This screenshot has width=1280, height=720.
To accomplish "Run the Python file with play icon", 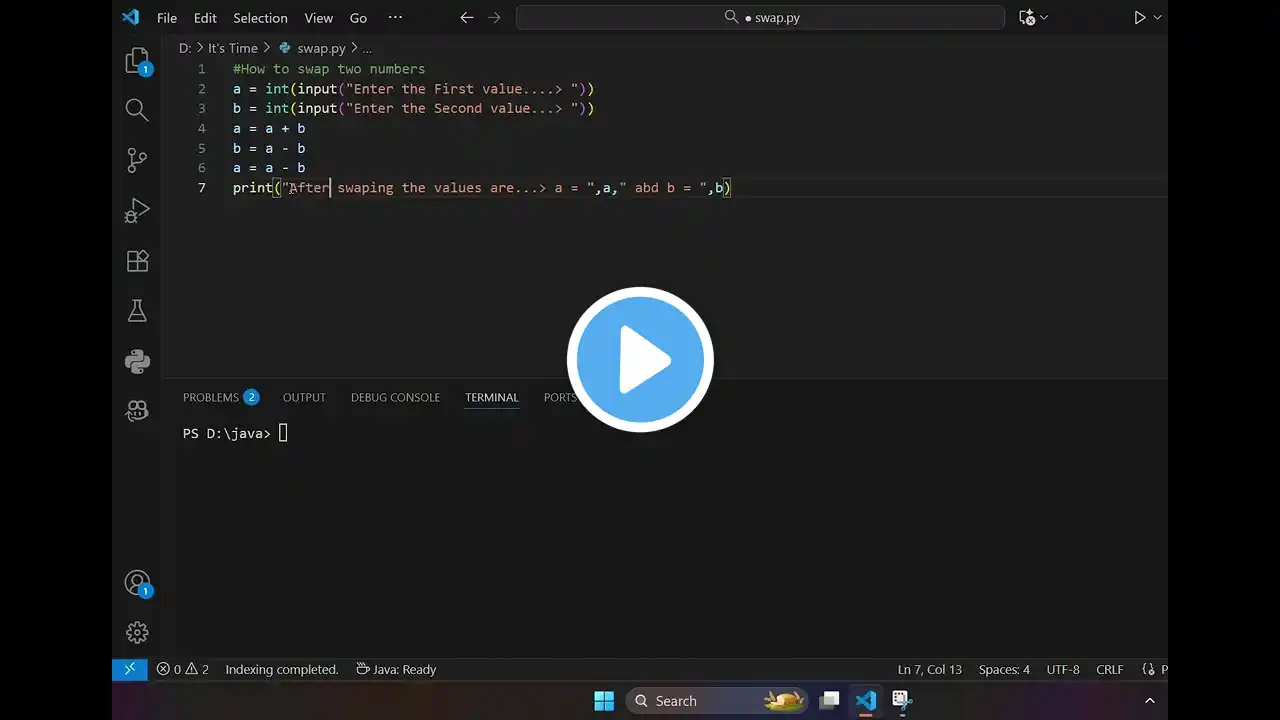I will [1139, 17].
